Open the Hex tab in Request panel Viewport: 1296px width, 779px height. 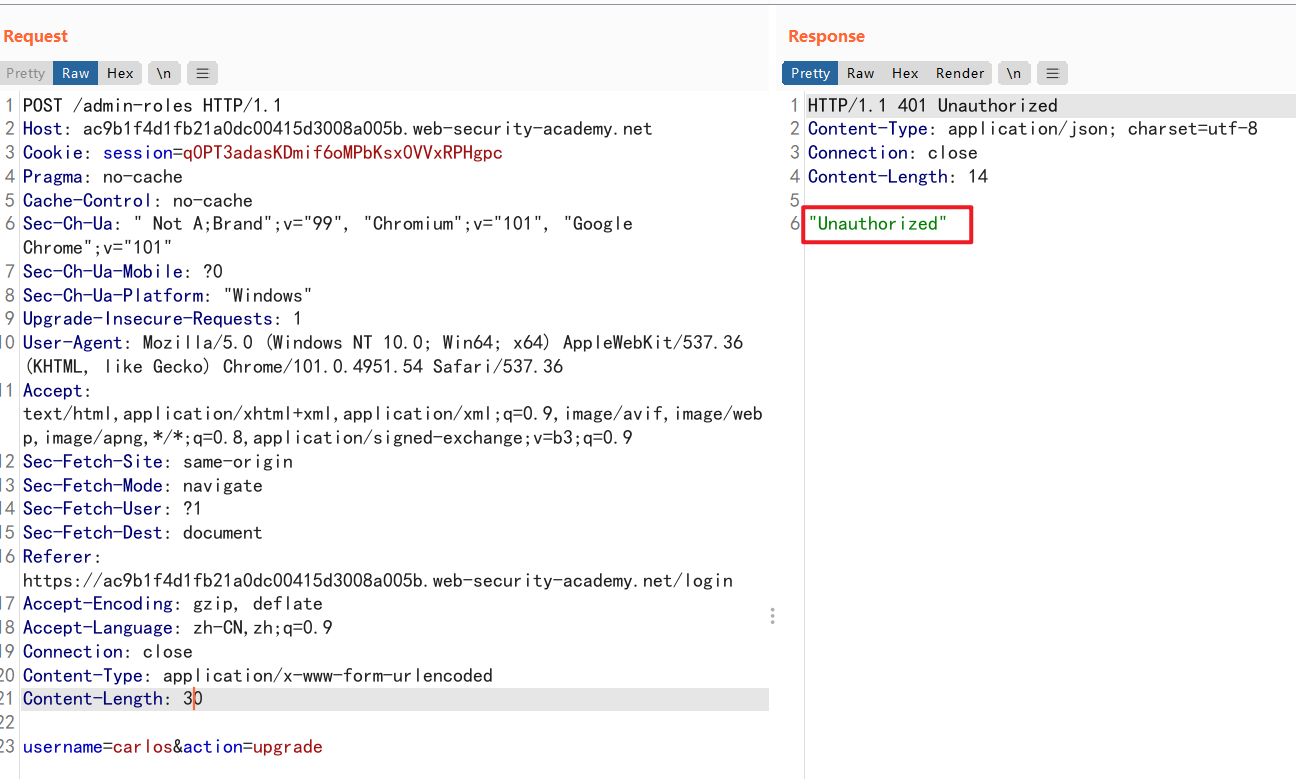[120, 73]
